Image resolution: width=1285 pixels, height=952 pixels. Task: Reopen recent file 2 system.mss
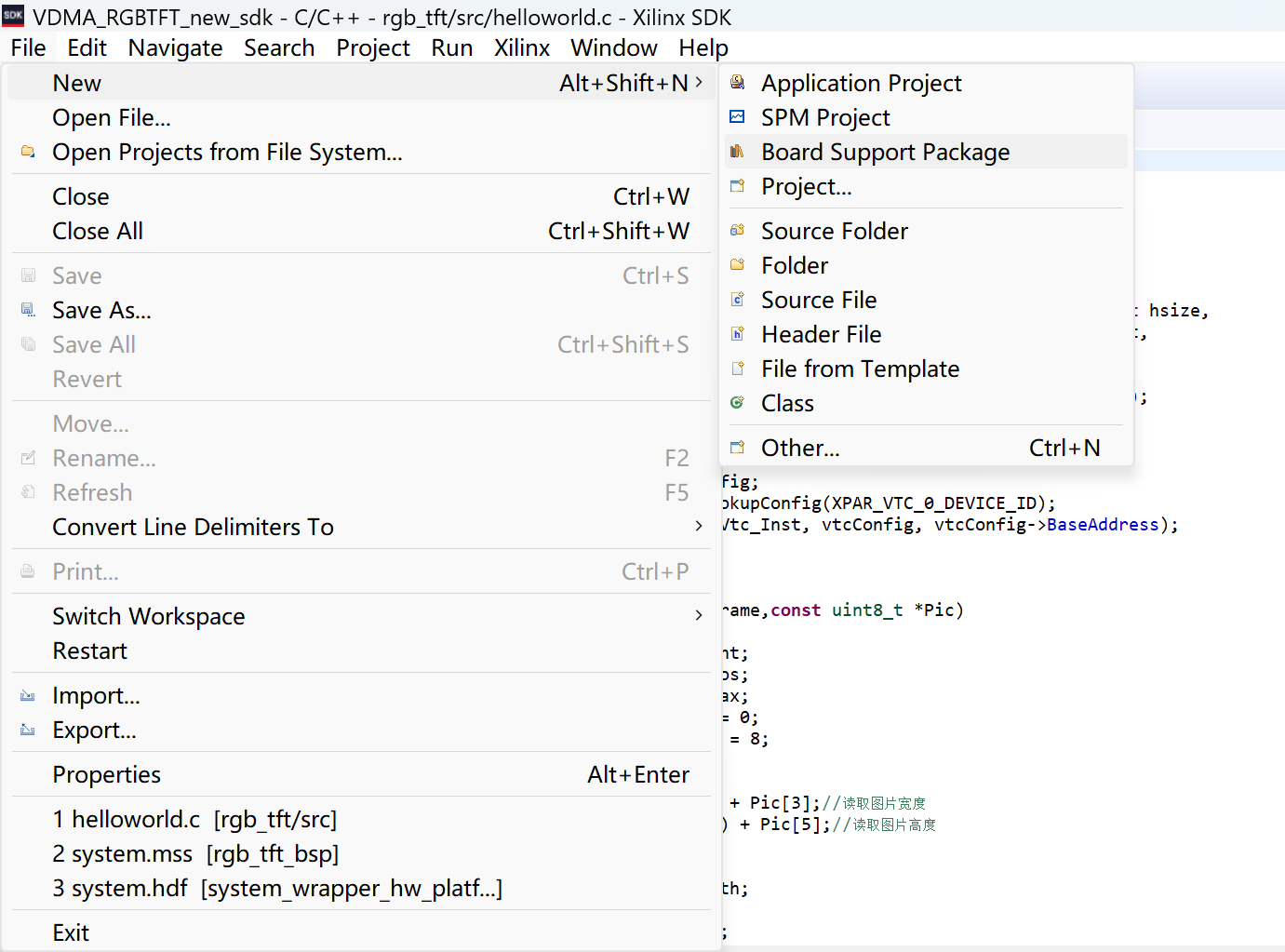361,853
